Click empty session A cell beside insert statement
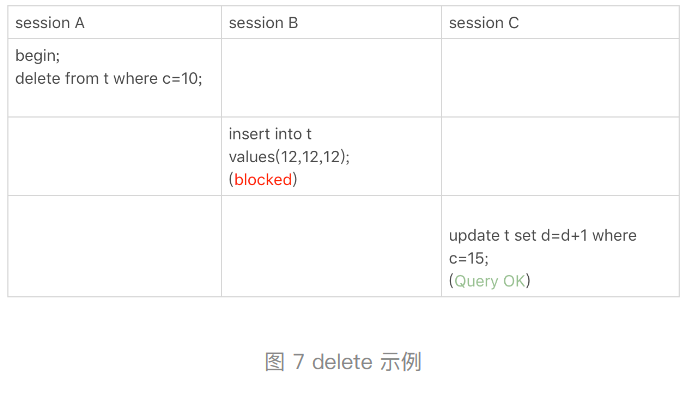This screenshot has width=689, height=407. click(x=115, y=156)
